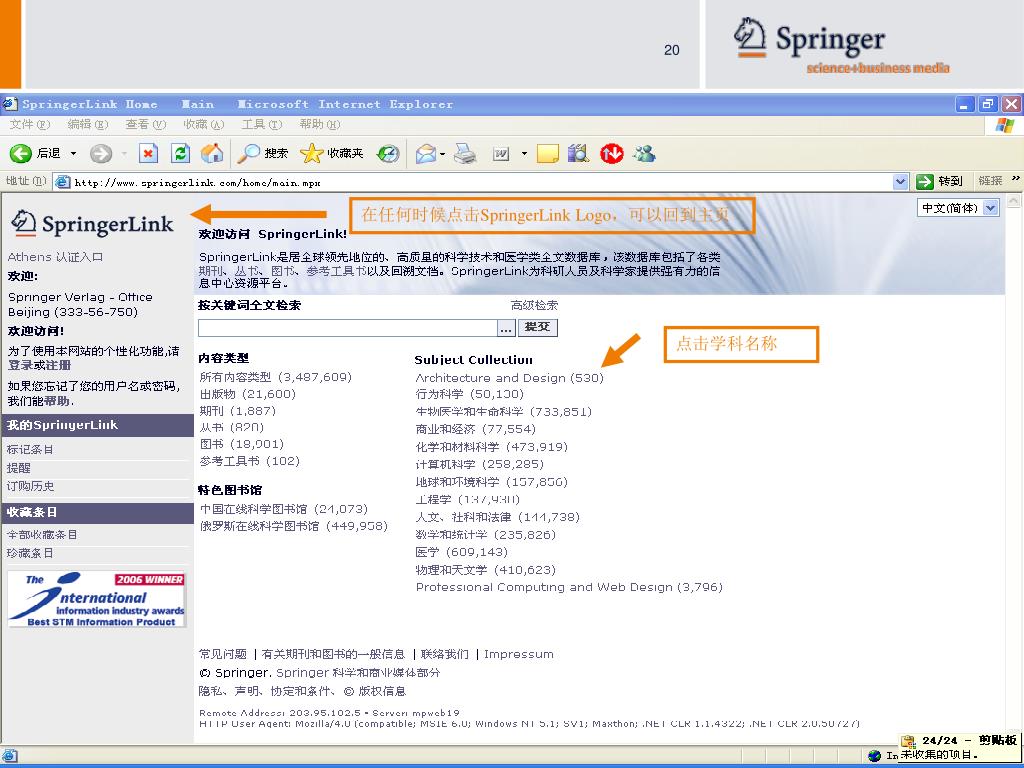This screenshot has height=768, width=1024.
Task: Expand the toolbar overflow chevron near 链接
Action: [1016, 178]
